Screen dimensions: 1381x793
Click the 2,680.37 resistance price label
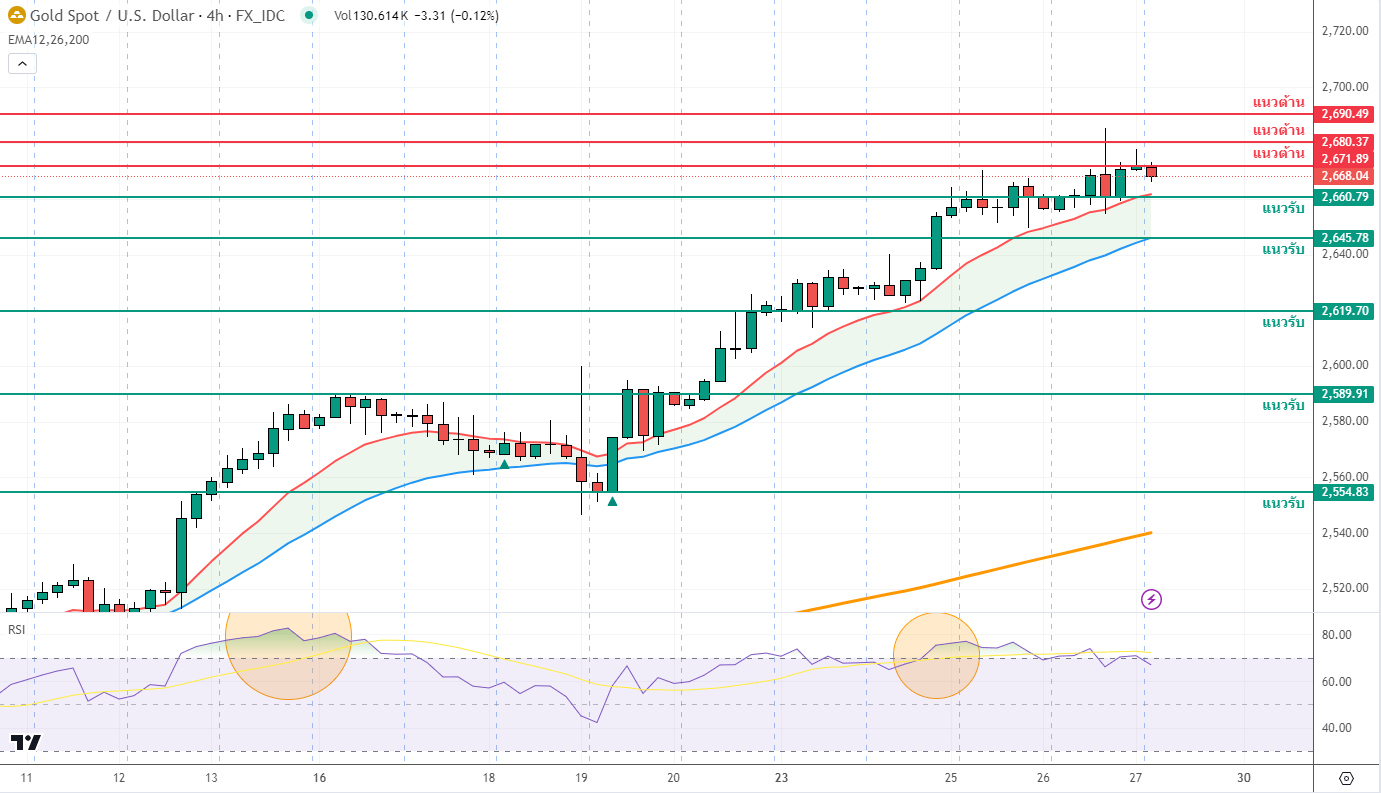(1345, 142)
